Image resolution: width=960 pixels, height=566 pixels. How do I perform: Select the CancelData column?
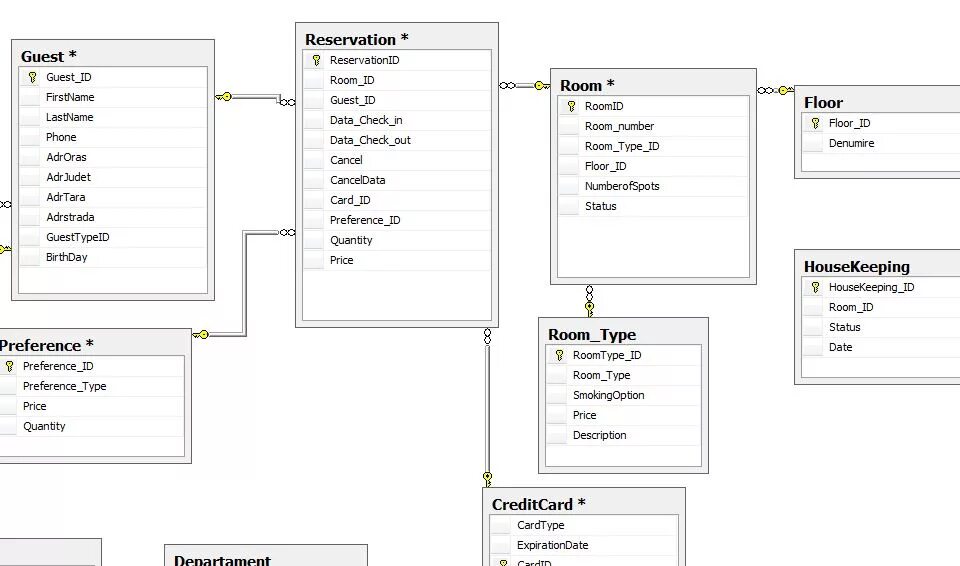tap(397, 180)
